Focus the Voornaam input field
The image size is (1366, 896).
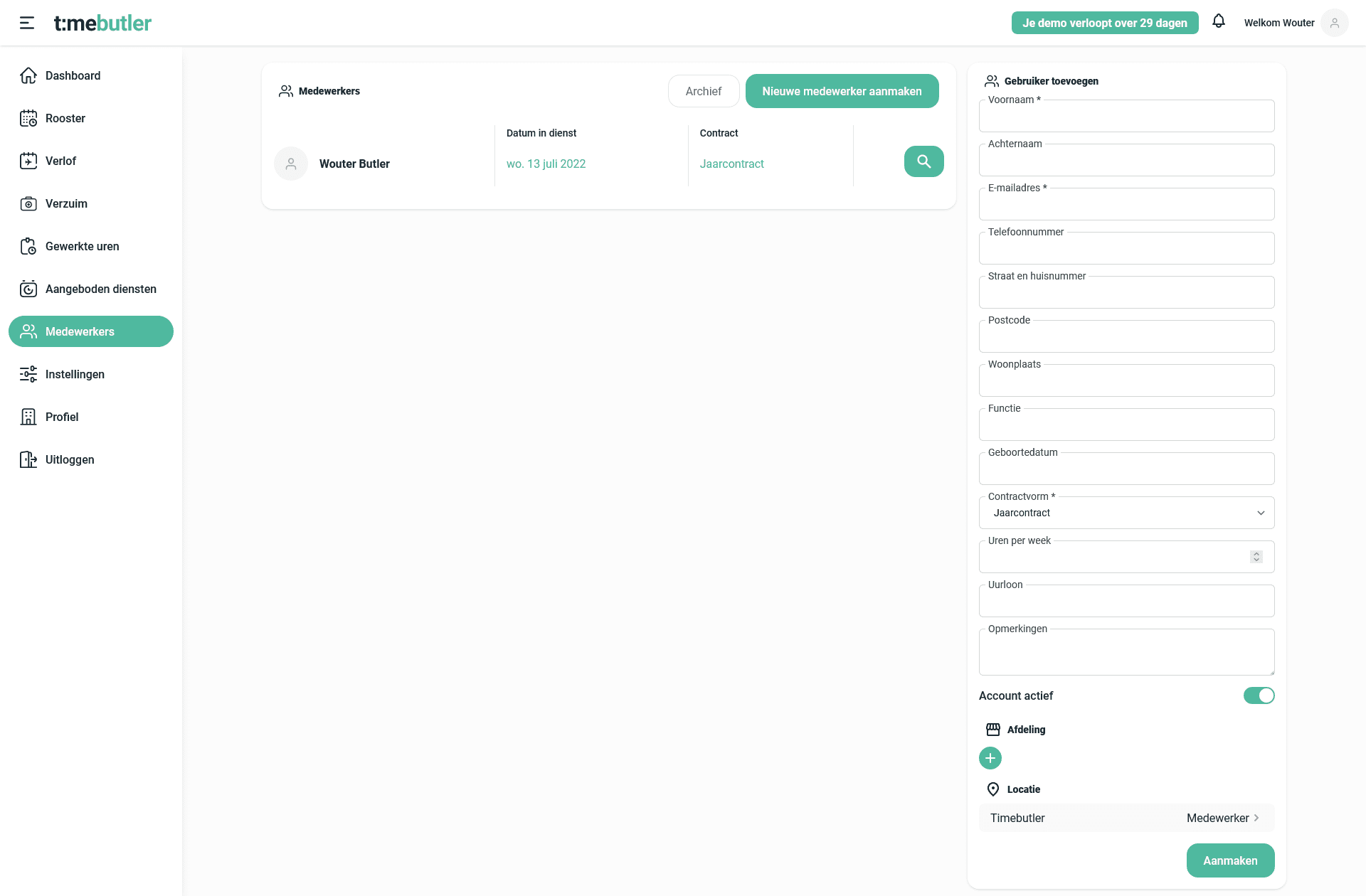(x=1127, y=116)
